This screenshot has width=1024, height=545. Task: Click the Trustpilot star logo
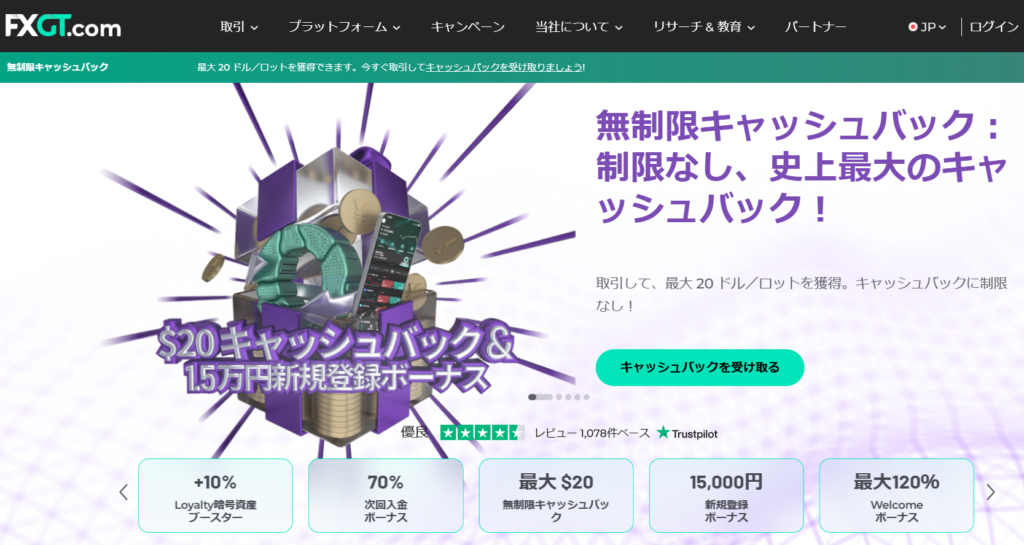[x=687, y=433]
